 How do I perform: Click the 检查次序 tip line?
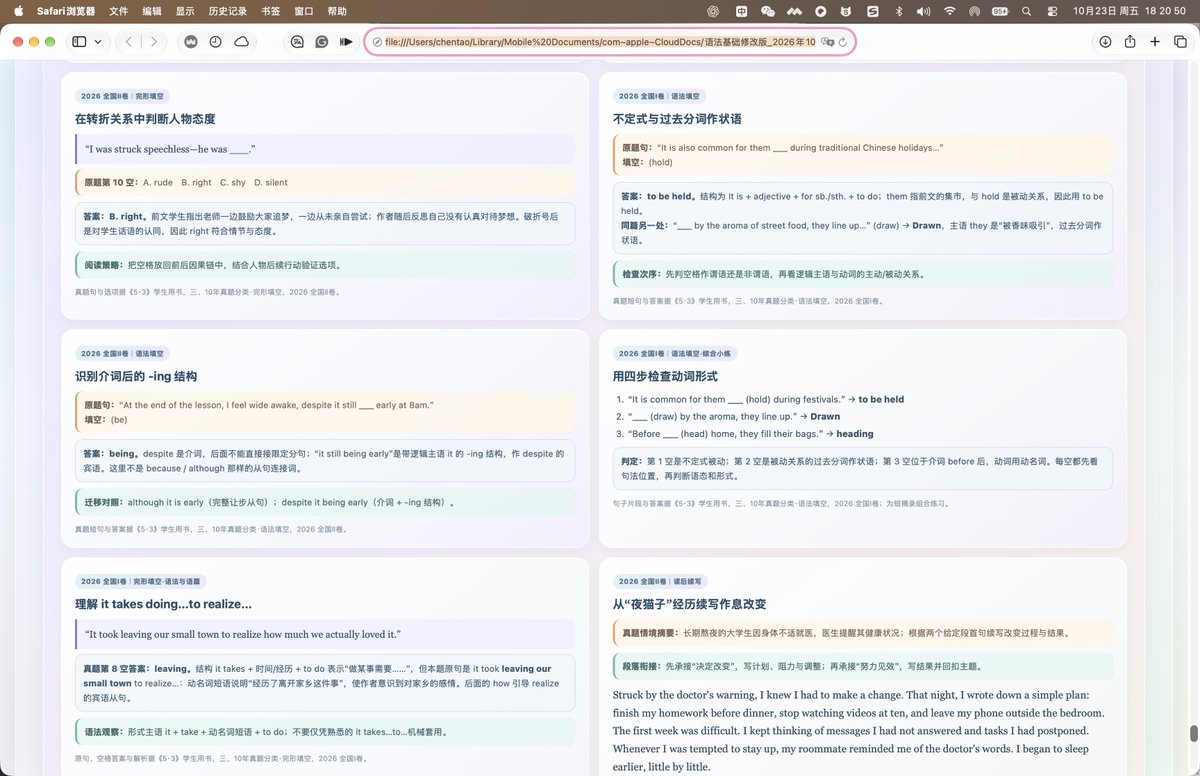pyautogui.click(x=862, y=274)
